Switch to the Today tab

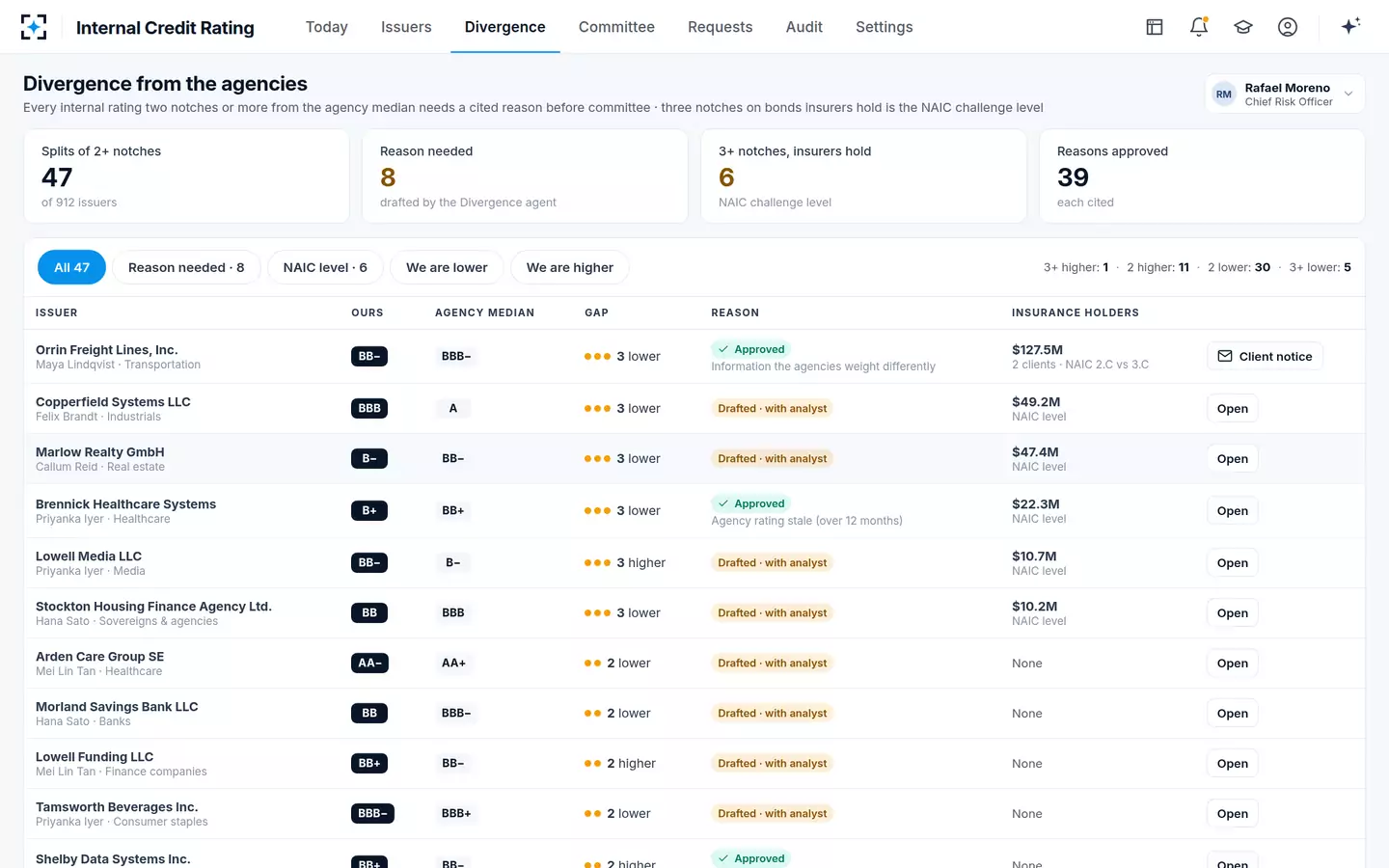coord(327,27)
